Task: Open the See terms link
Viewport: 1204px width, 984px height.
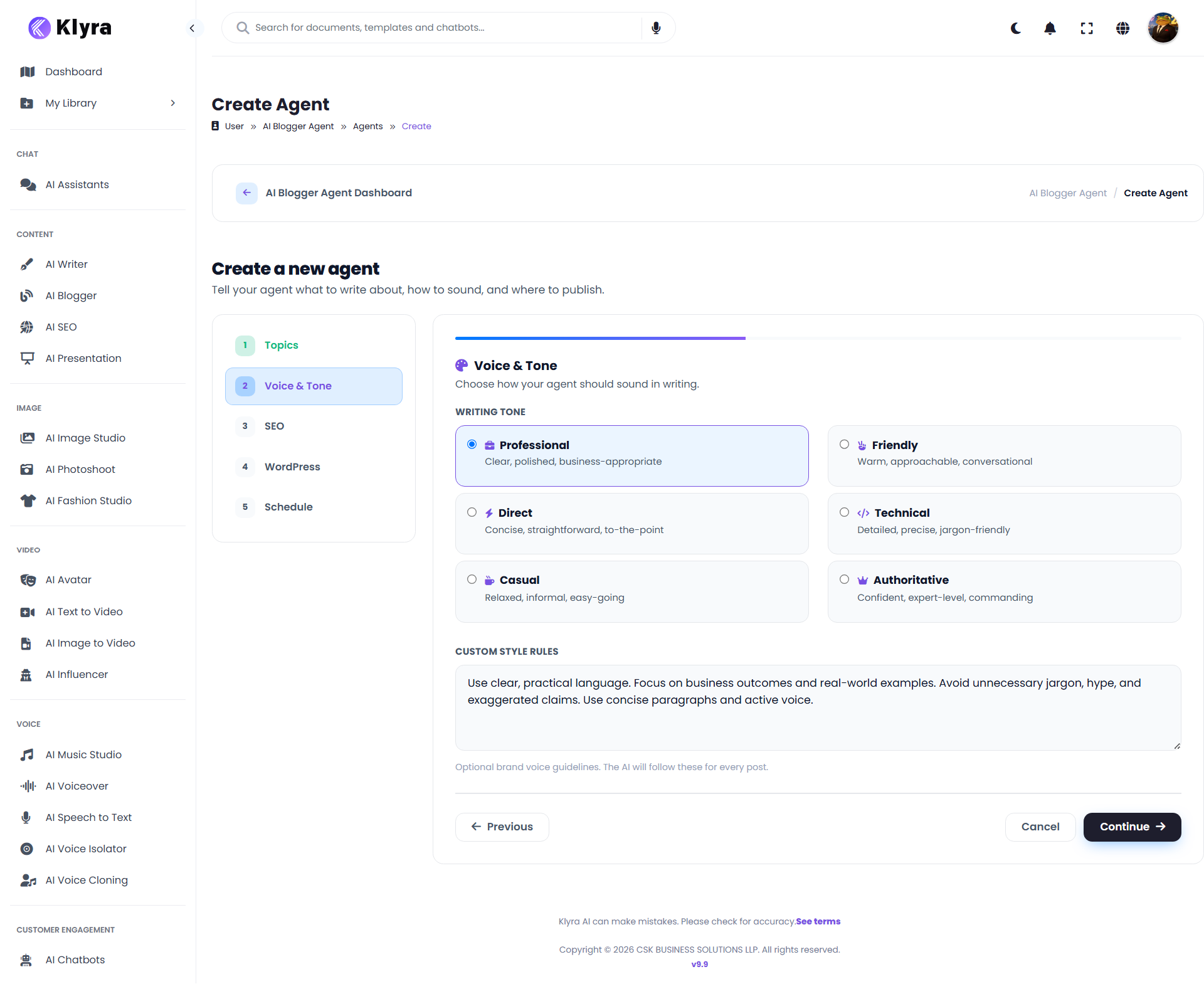Action: [818, 921]
